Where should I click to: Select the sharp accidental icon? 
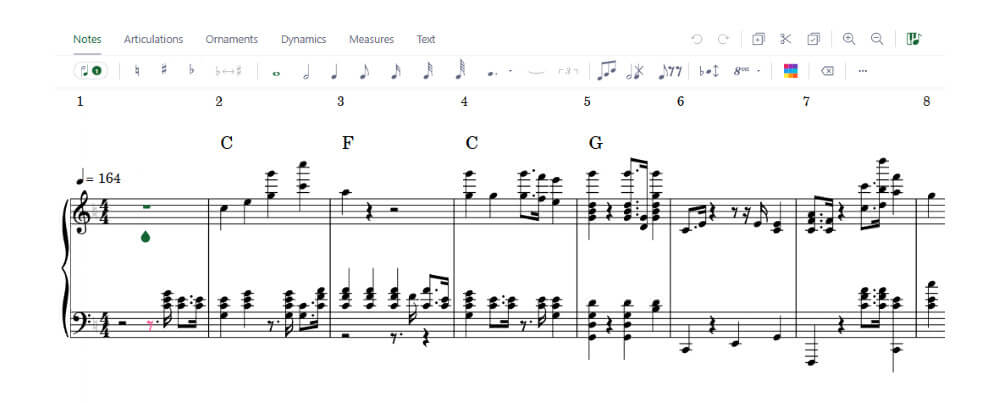164,71
